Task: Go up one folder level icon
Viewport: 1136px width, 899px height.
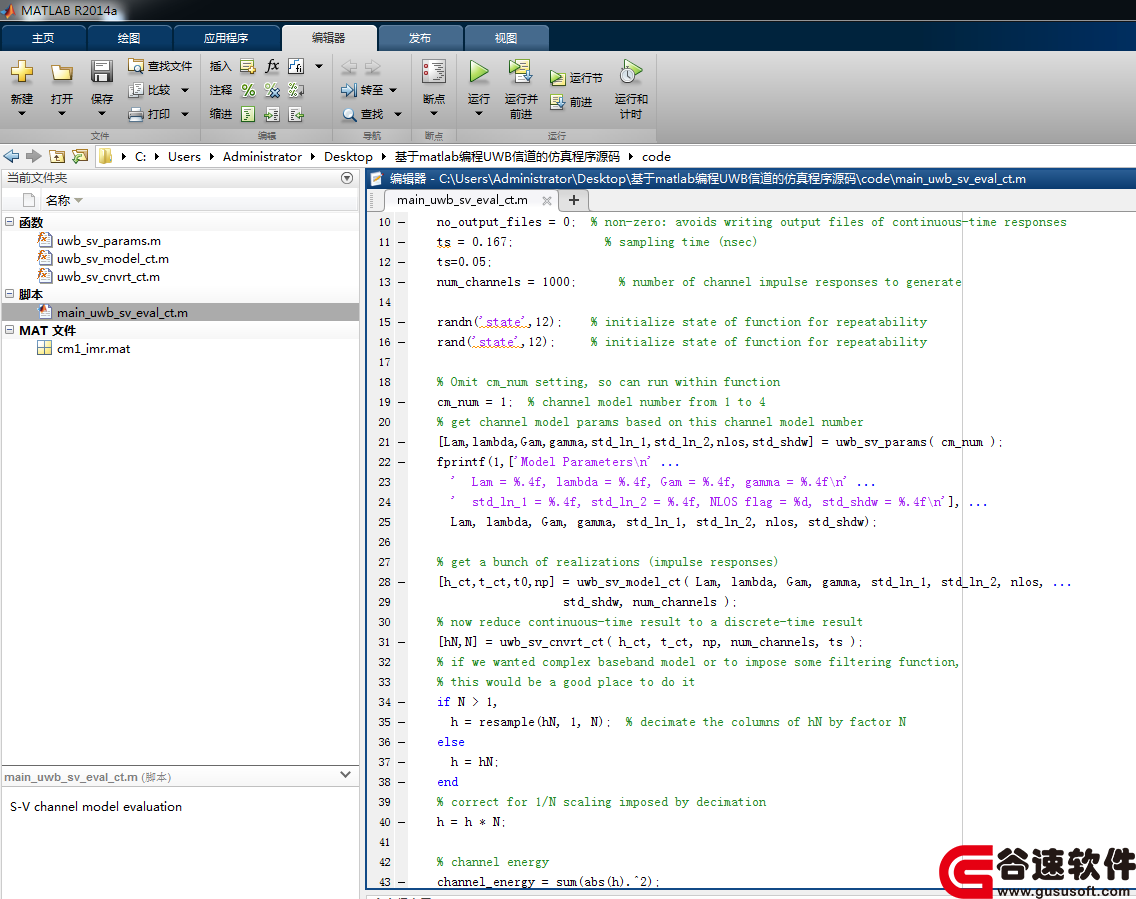Action: click(57, 156)
